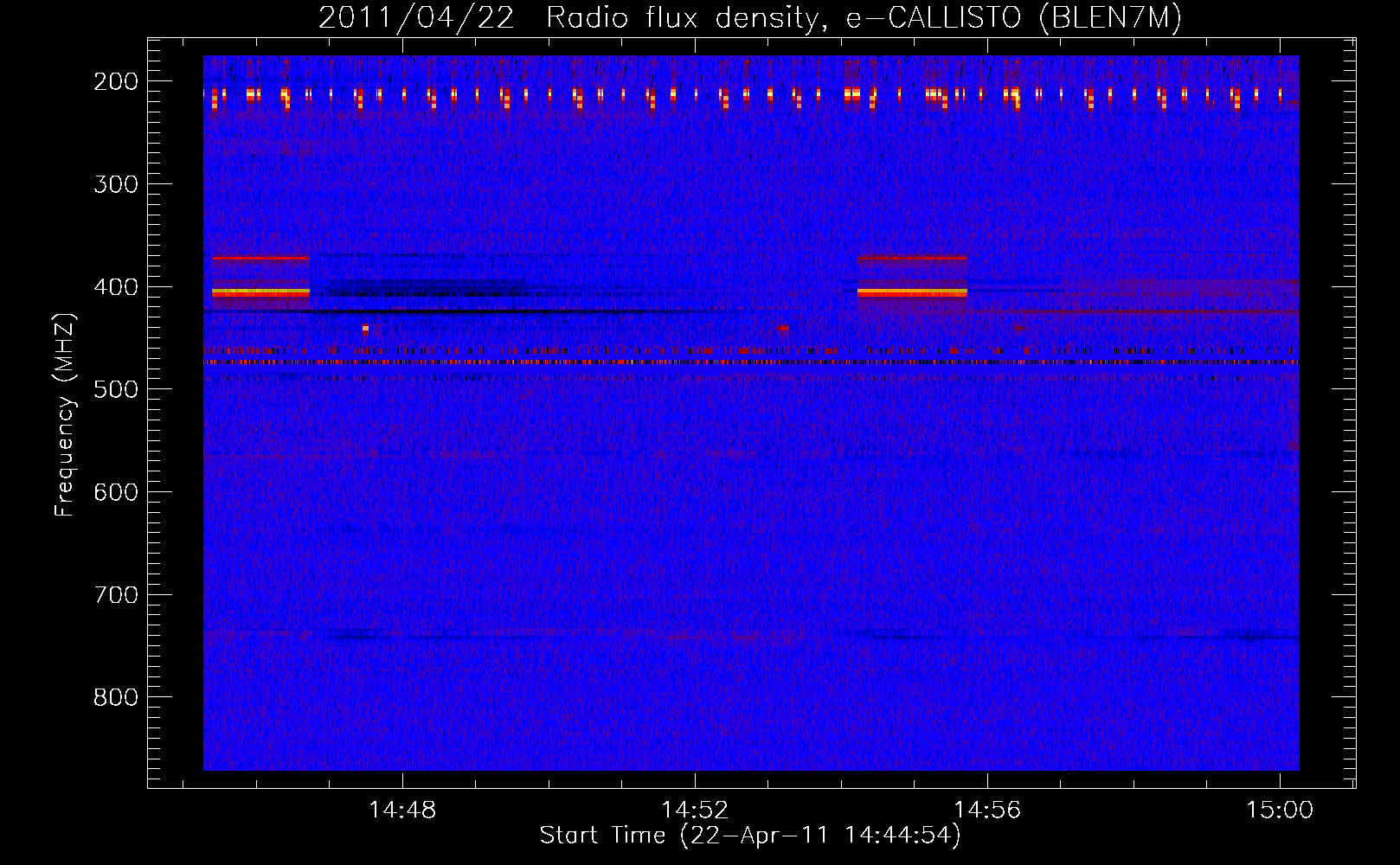Click the red 370 MHz band near 14:46
This screenshot has width=1400, height=865.
pyautogui.click(x=260, y=258)
